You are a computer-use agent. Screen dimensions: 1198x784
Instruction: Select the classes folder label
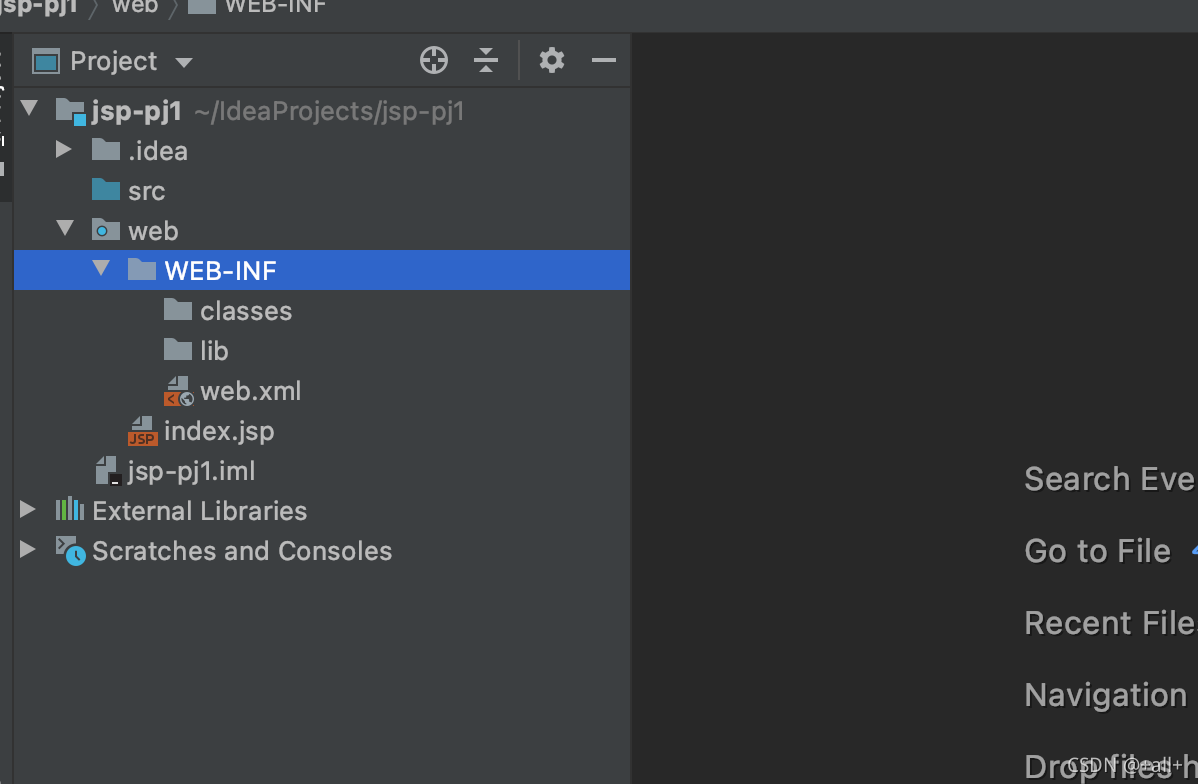coord(246,311)
